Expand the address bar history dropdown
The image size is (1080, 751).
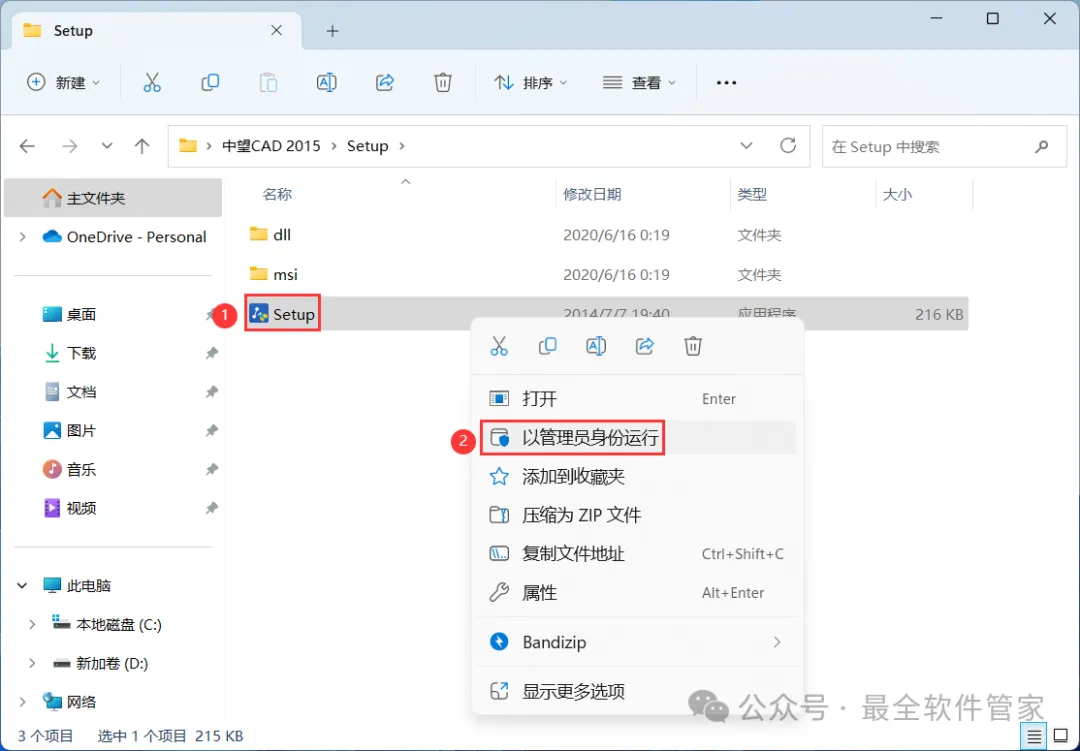pos(746,146)
